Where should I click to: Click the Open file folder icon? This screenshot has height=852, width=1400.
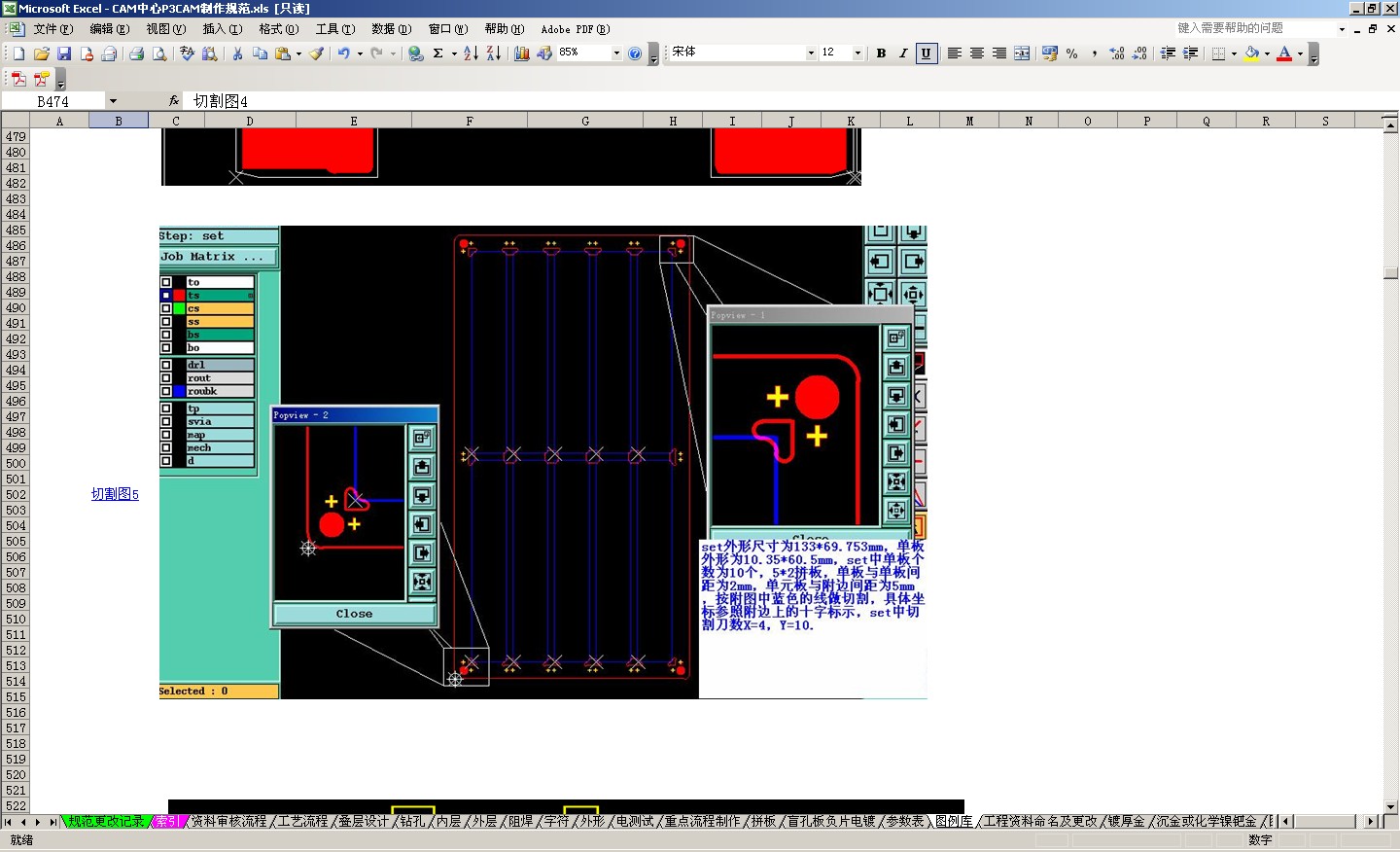(42, 53)
